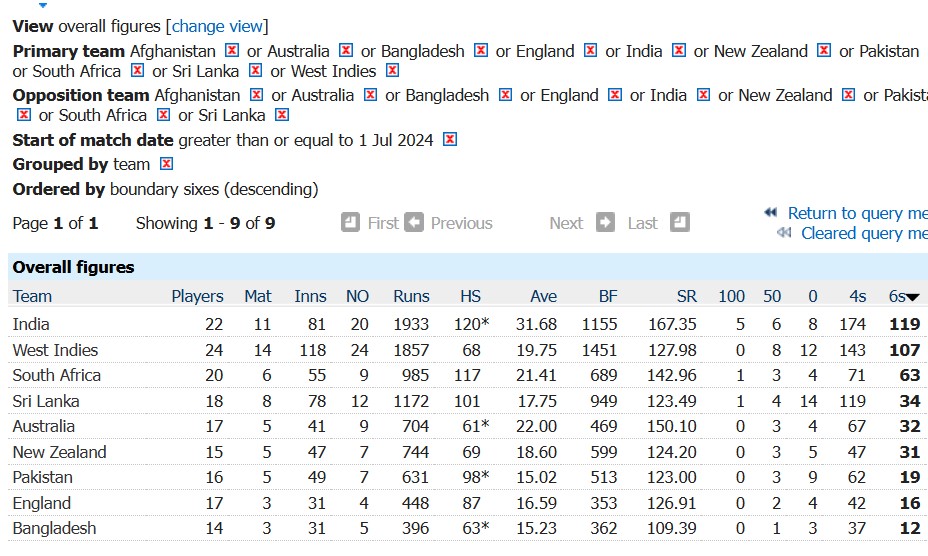
Task: Open Cleared query menu link
Action: 864,233
